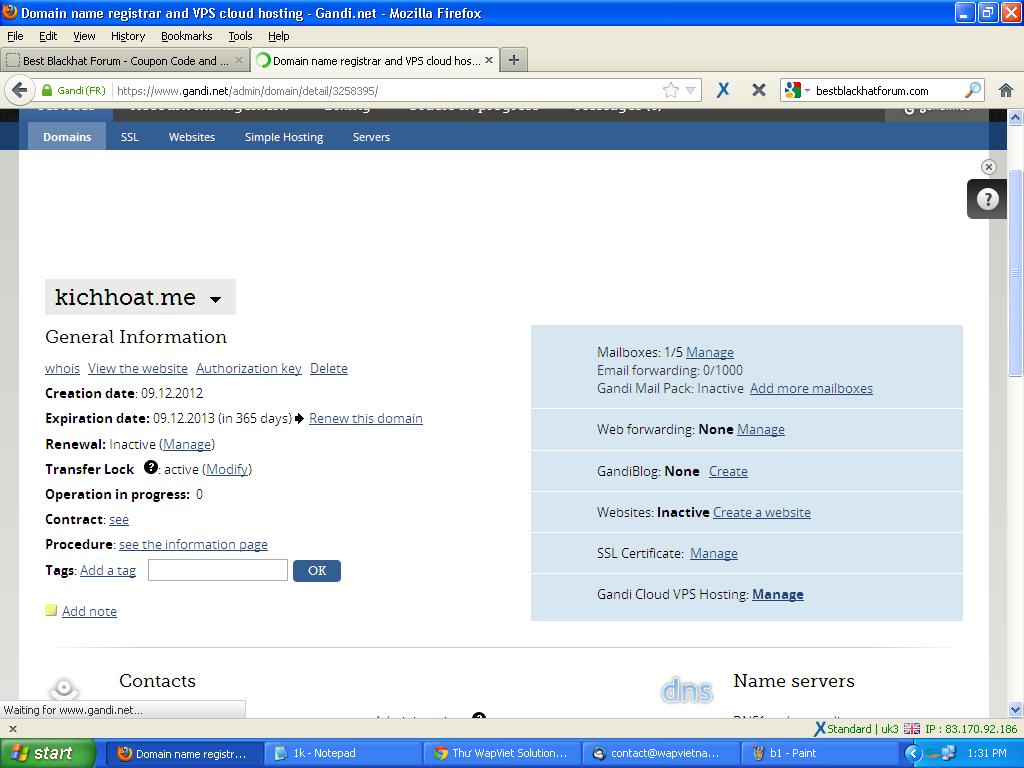Click the Authorization key link
Image resolution: width=1024 pixels, height=768 pixels.
pyautogui.click(x=248, y=368)
